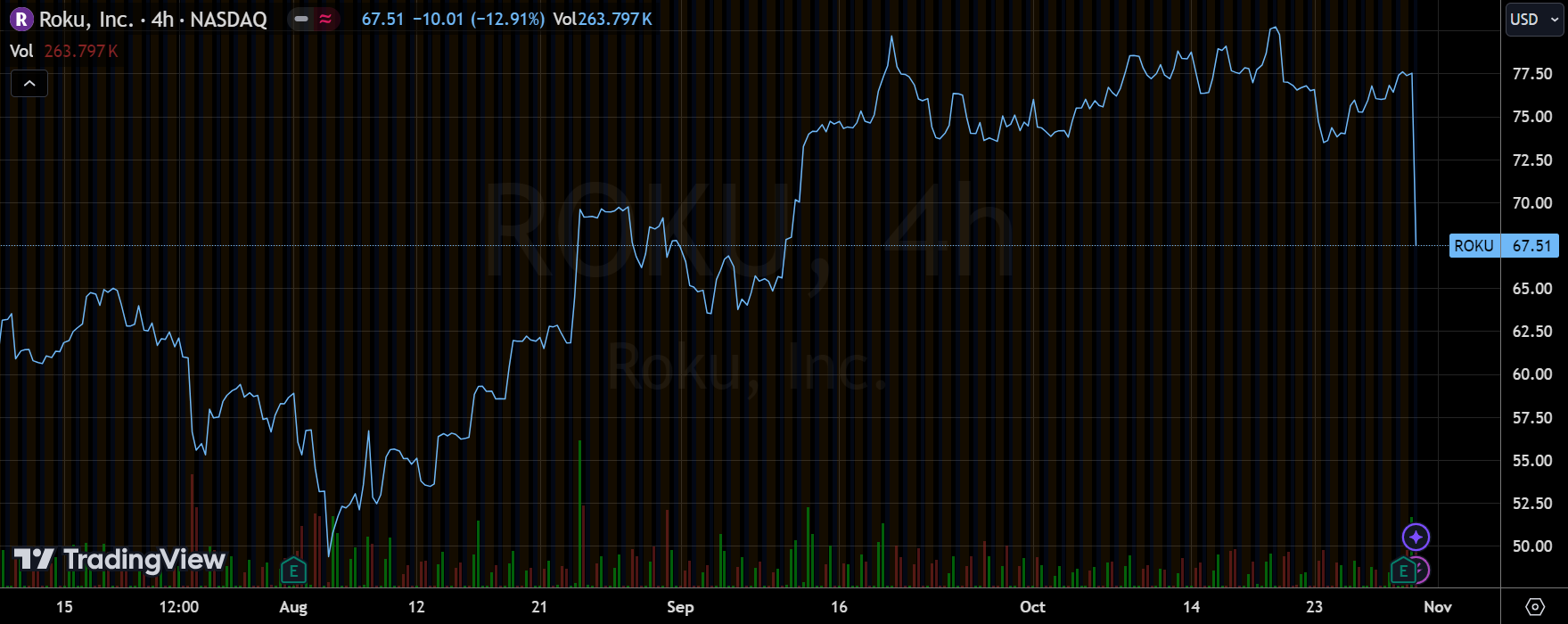Click the 50.00 price scale label
The height and width of the screenshot is (624, 1568).
click(1532, 546)
